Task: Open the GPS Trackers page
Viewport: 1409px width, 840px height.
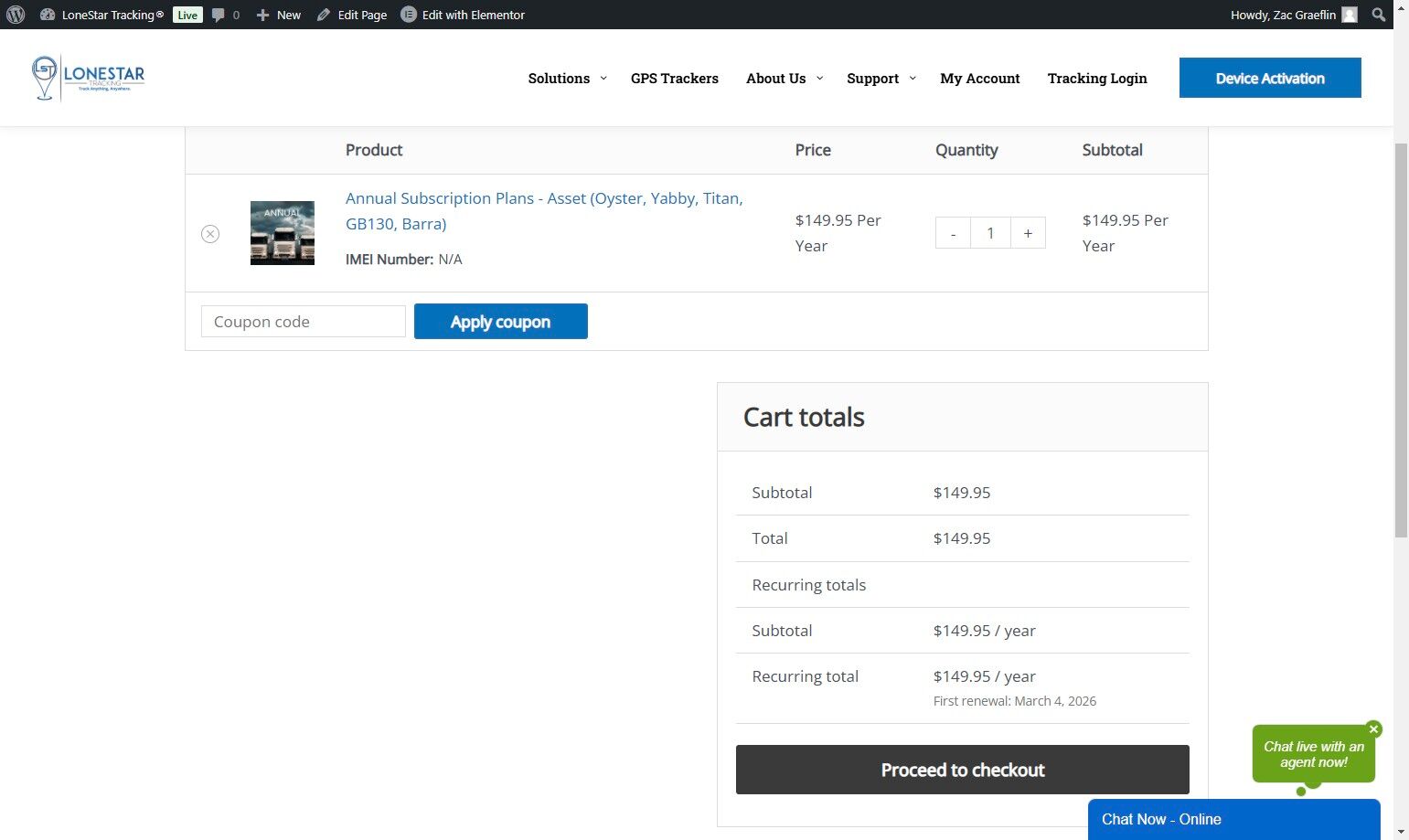Action: click(675, 79)
